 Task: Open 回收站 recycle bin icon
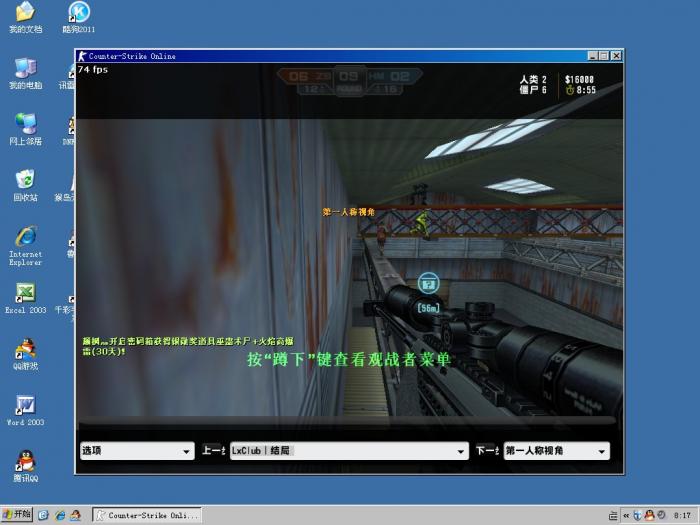25,185
